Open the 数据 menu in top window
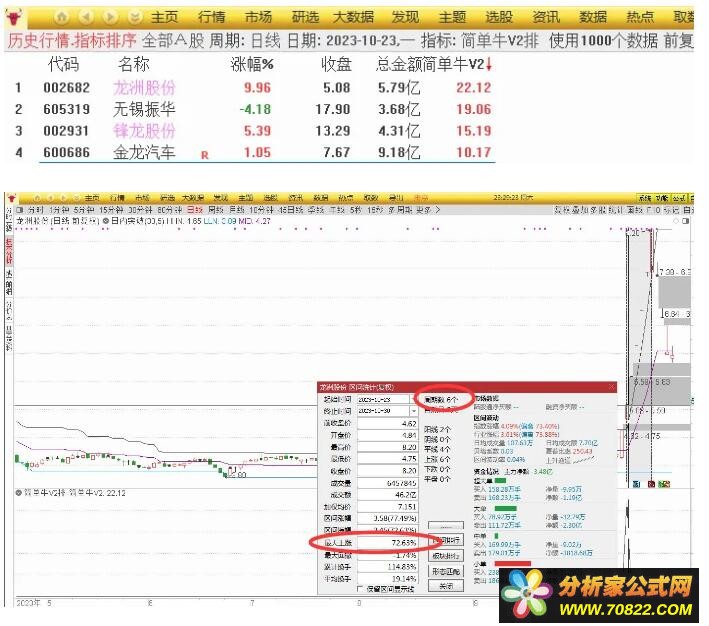This screenshot has width=709, height=626. pyautogui.click(x=593, y=17)
